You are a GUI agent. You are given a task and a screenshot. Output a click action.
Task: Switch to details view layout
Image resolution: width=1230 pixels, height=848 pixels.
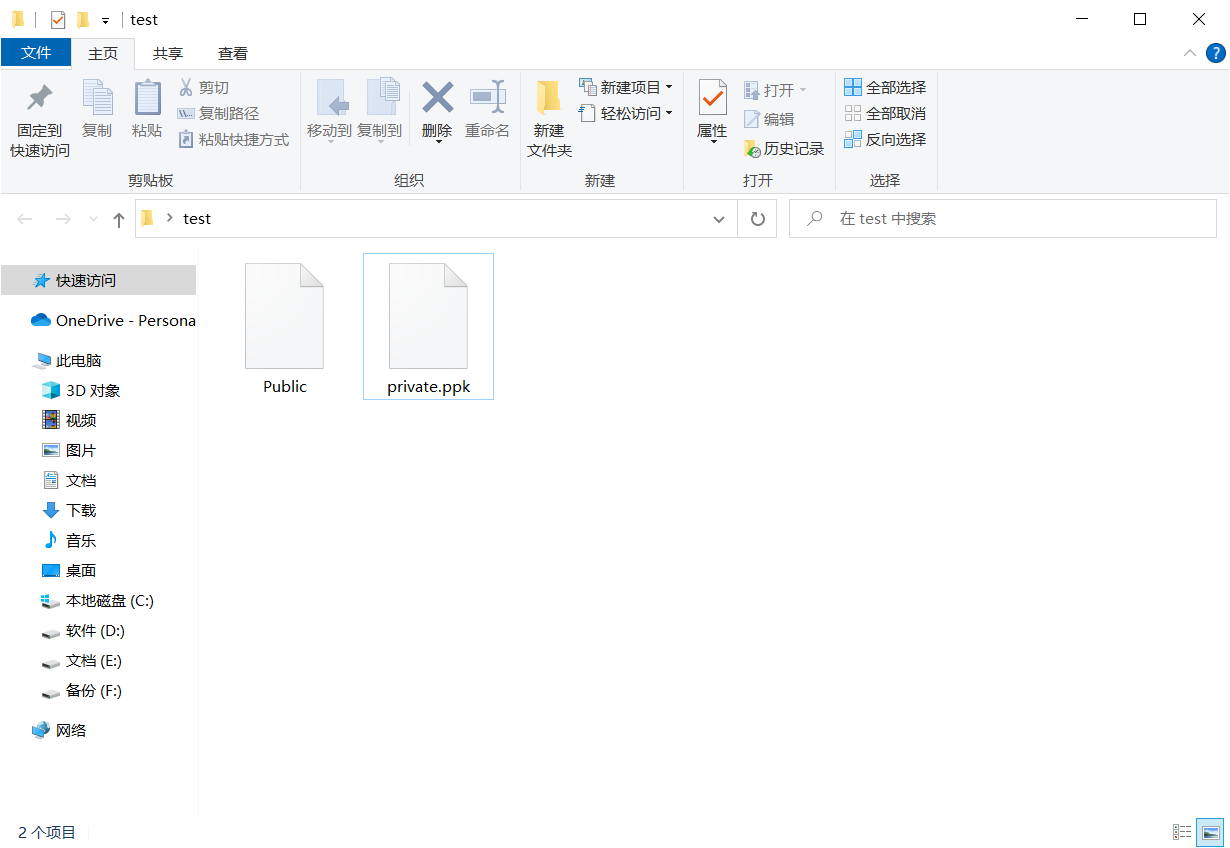pyautogui.click(x=1182, y=832)
